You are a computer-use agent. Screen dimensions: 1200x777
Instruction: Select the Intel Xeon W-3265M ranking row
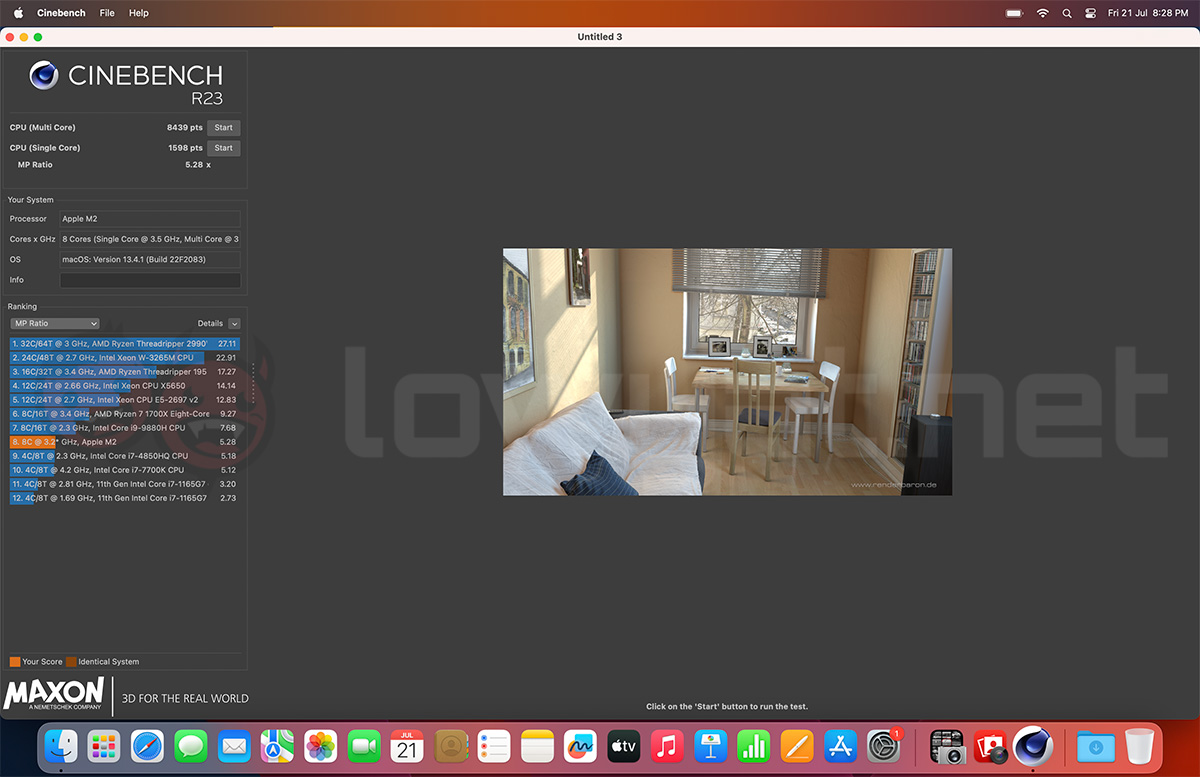tap(125, 358)
